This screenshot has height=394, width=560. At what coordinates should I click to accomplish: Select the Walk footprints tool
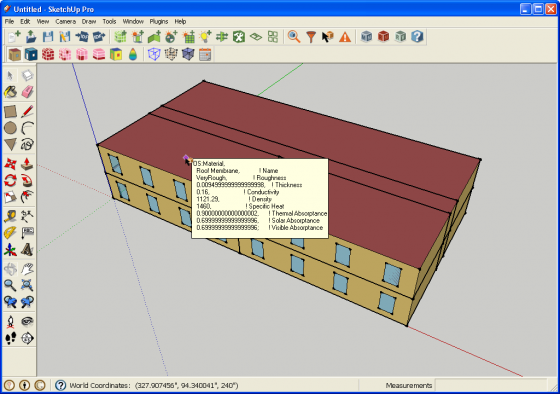click(10, 338)
